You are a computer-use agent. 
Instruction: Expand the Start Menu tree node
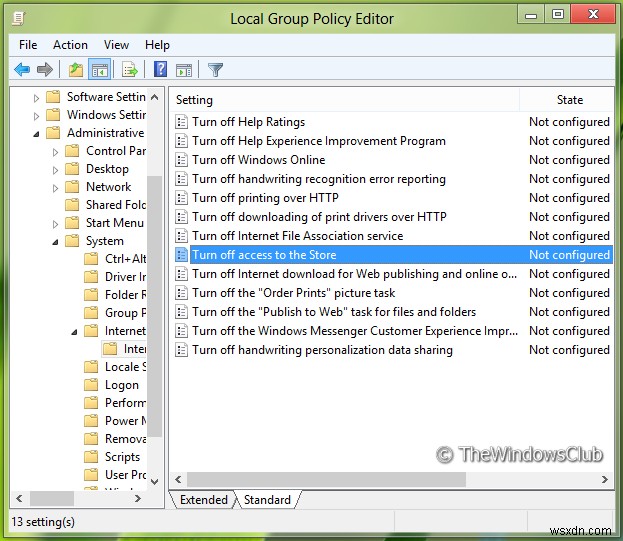55,224
